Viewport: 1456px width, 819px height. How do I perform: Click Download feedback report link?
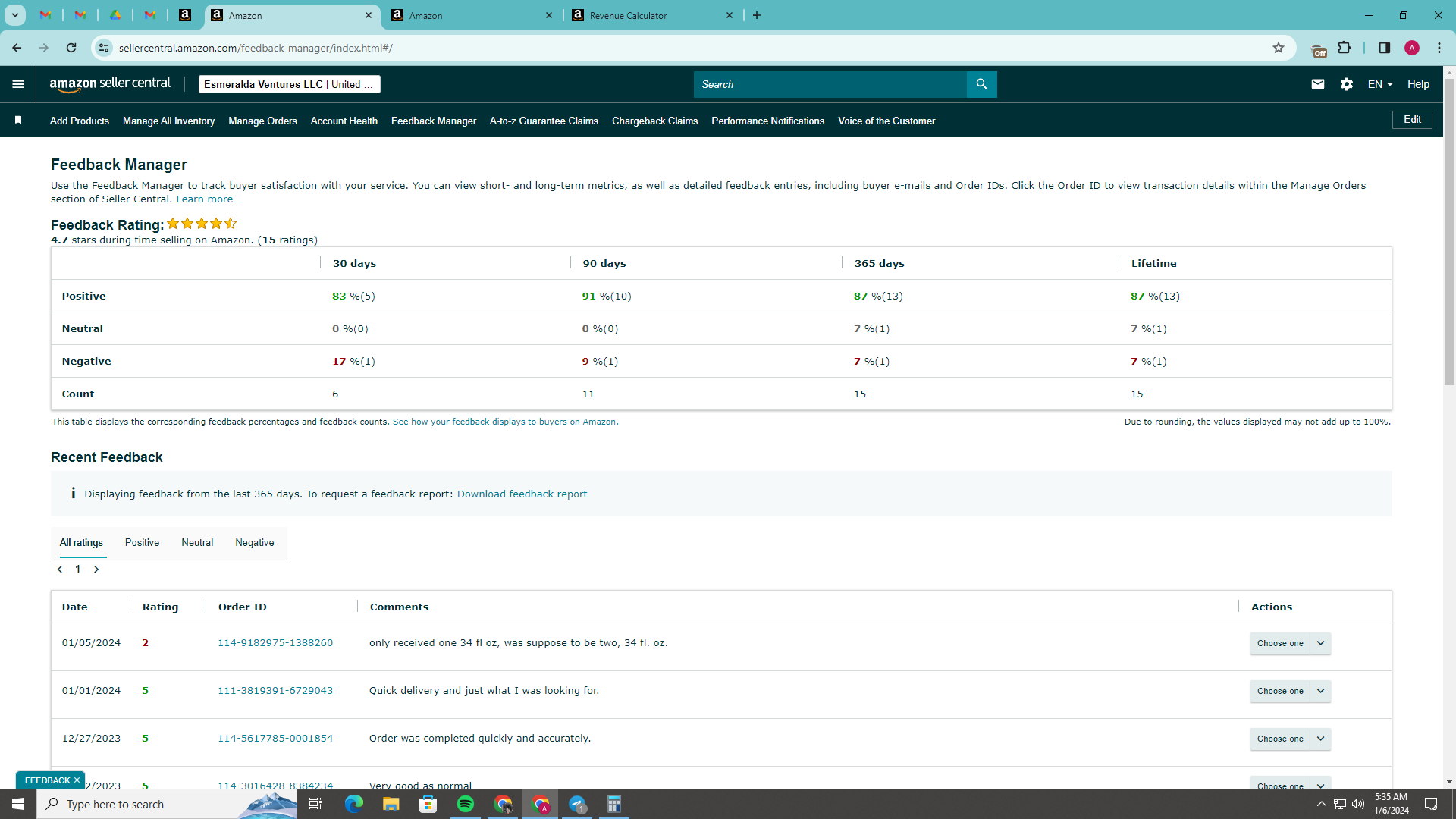tap(522, 494)
